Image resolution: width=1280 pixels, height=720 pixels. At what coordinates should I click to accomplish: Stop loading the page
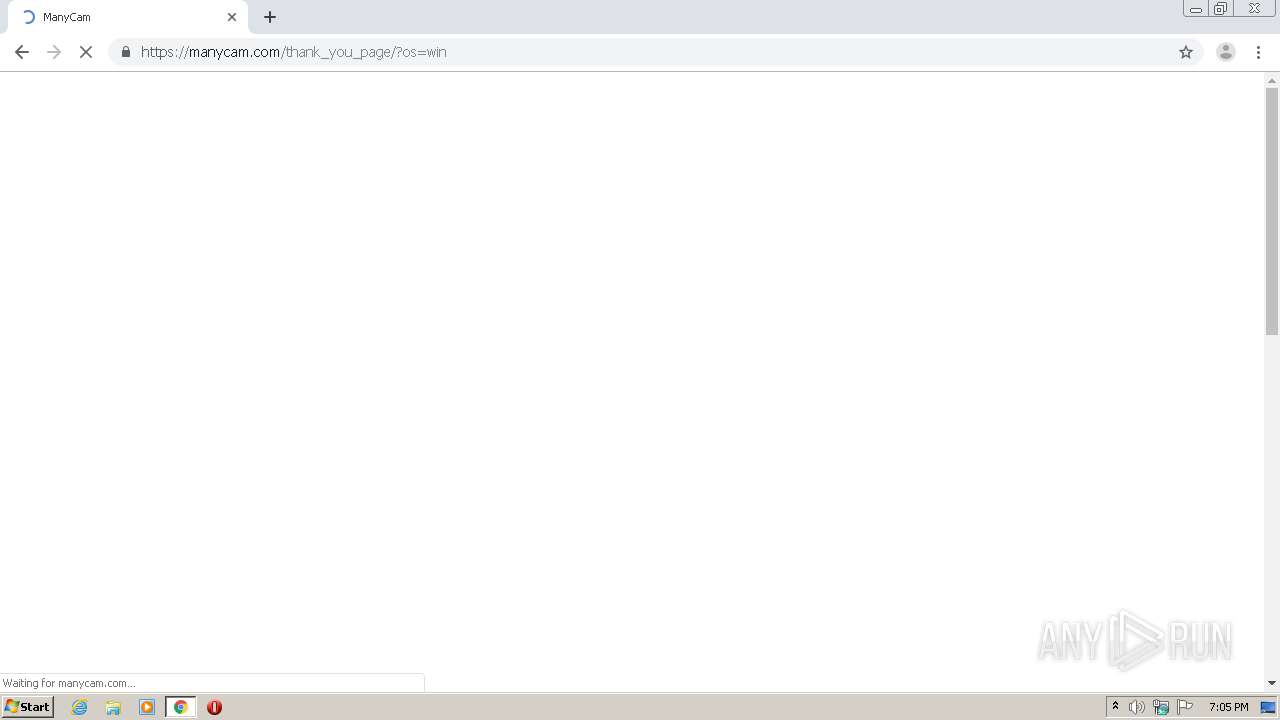point(86,52)
